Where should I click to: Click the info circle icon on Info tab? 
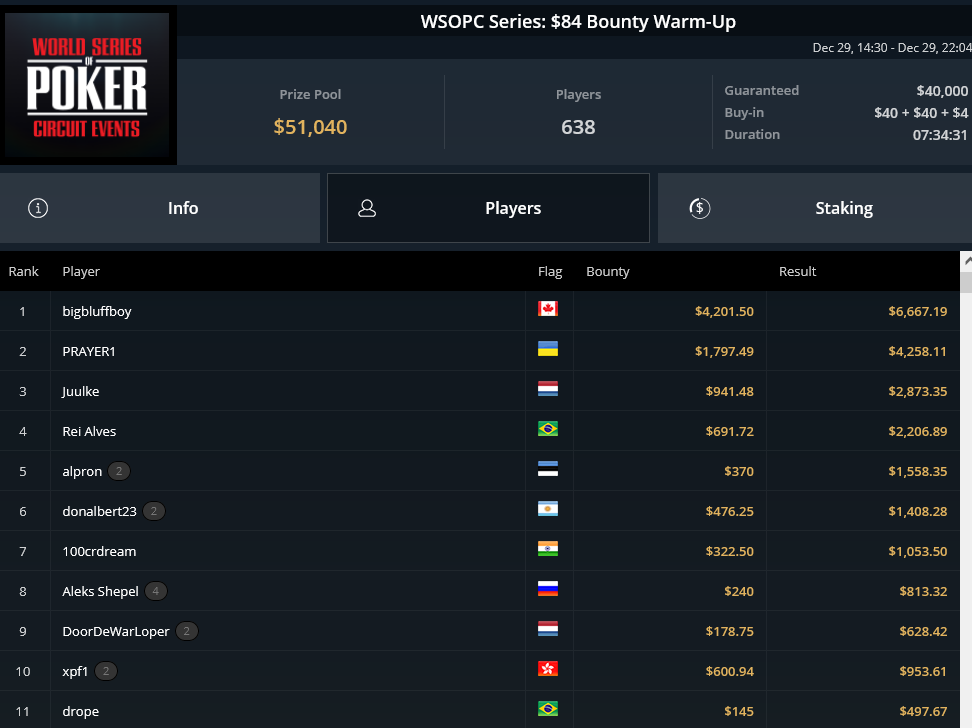pyautogui.click(x=38, y=208)
